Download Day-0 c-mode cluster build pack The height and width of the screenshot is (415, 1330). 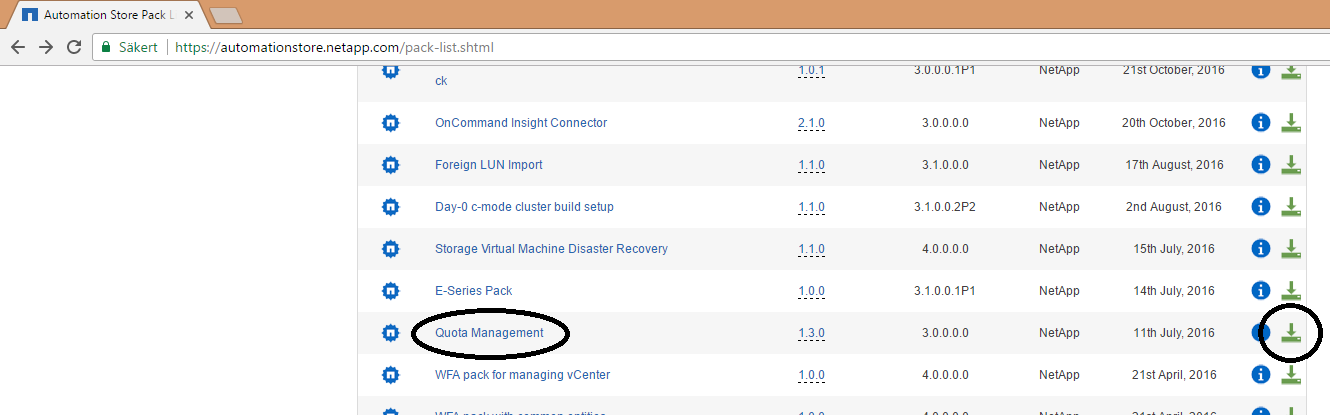[1291, 207]
